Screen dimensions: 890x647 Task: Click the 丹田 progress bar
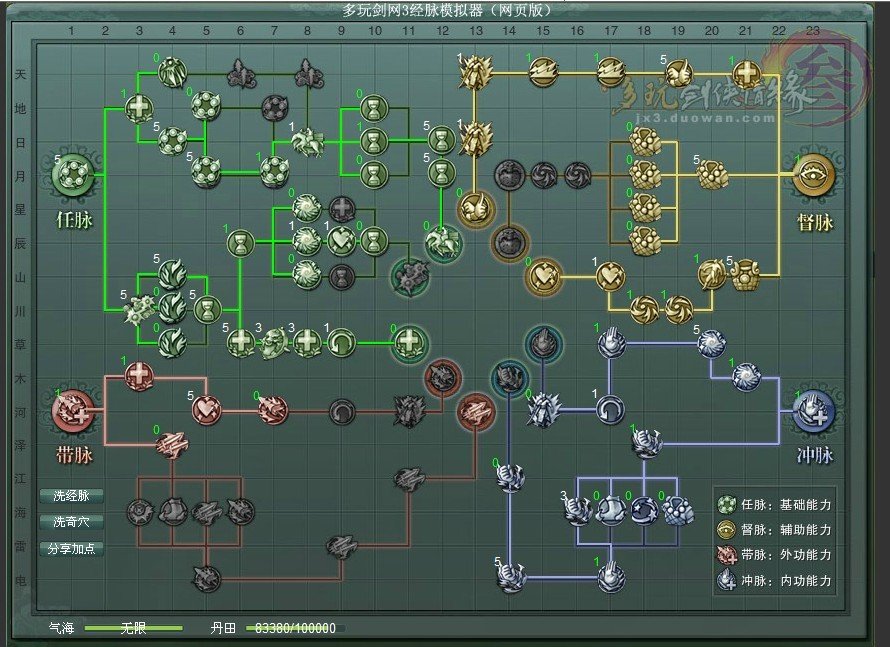(x=295, y=629)
